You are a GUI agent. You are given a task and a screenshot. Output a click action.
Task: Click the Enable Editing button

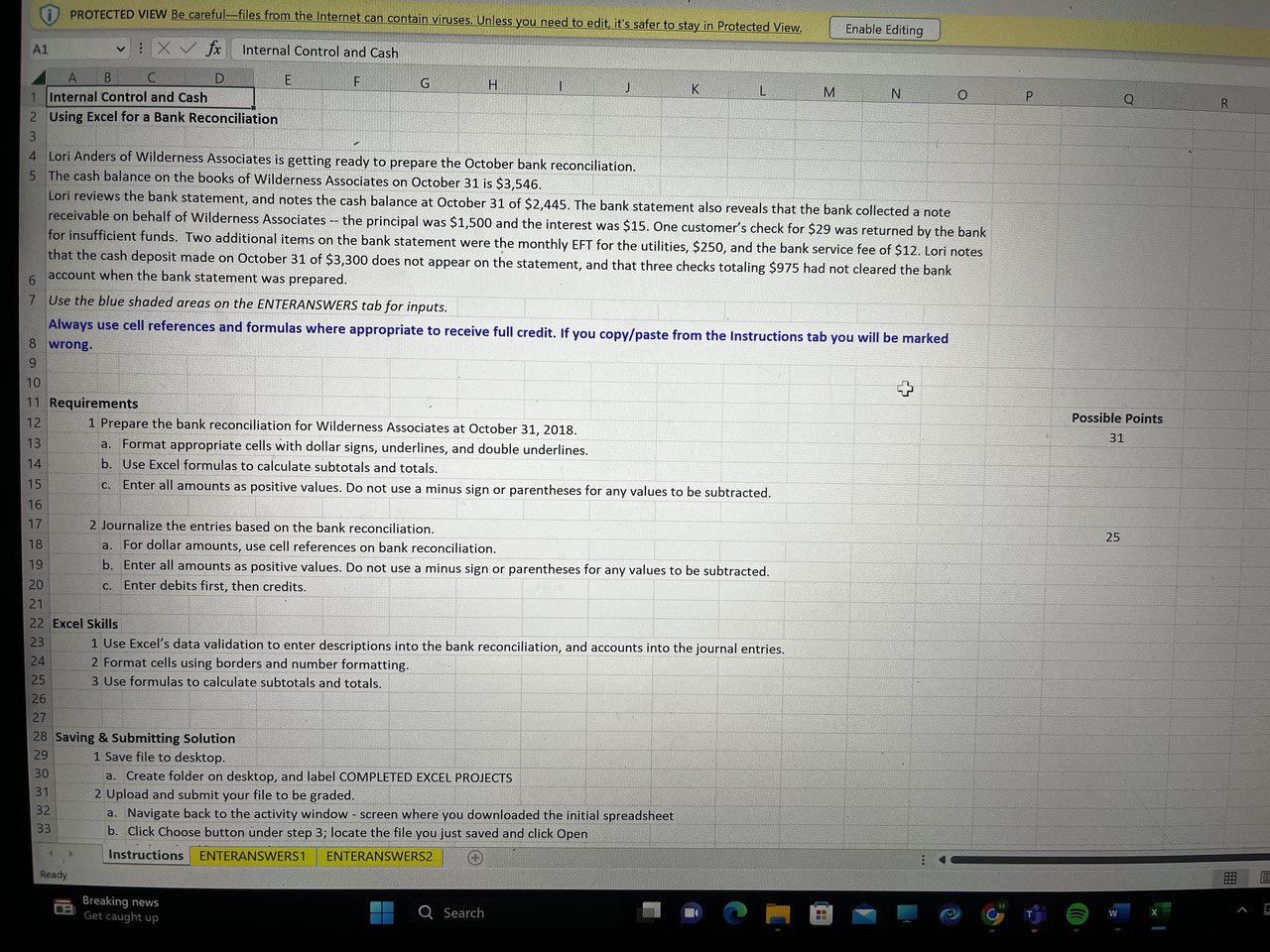(x=883, y=29)
